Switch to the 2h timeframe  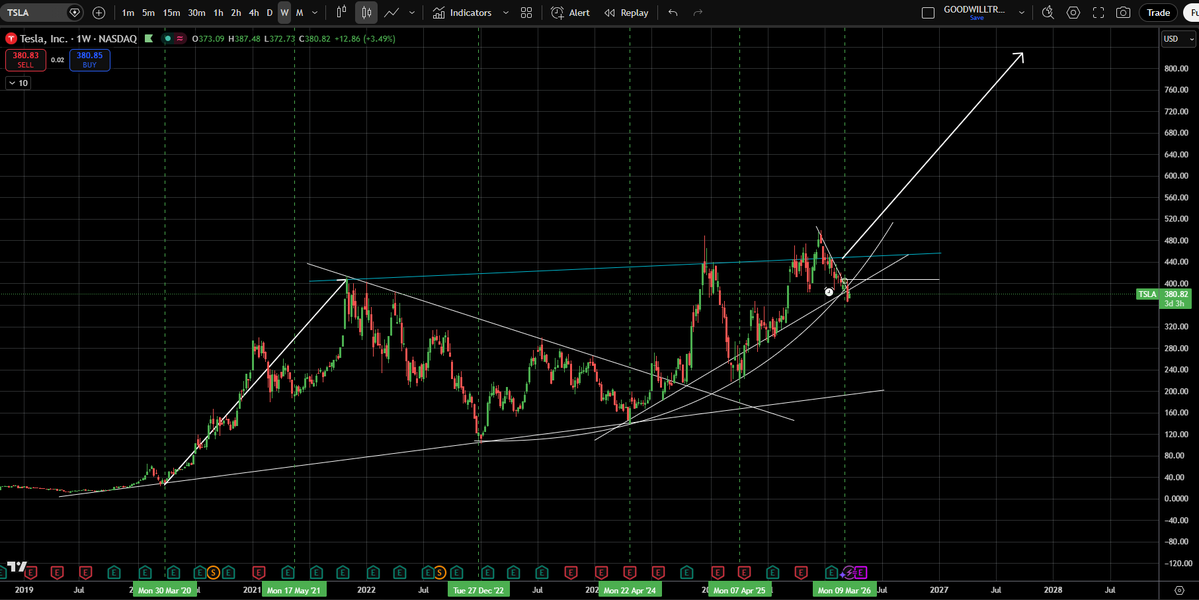point(236,12)
